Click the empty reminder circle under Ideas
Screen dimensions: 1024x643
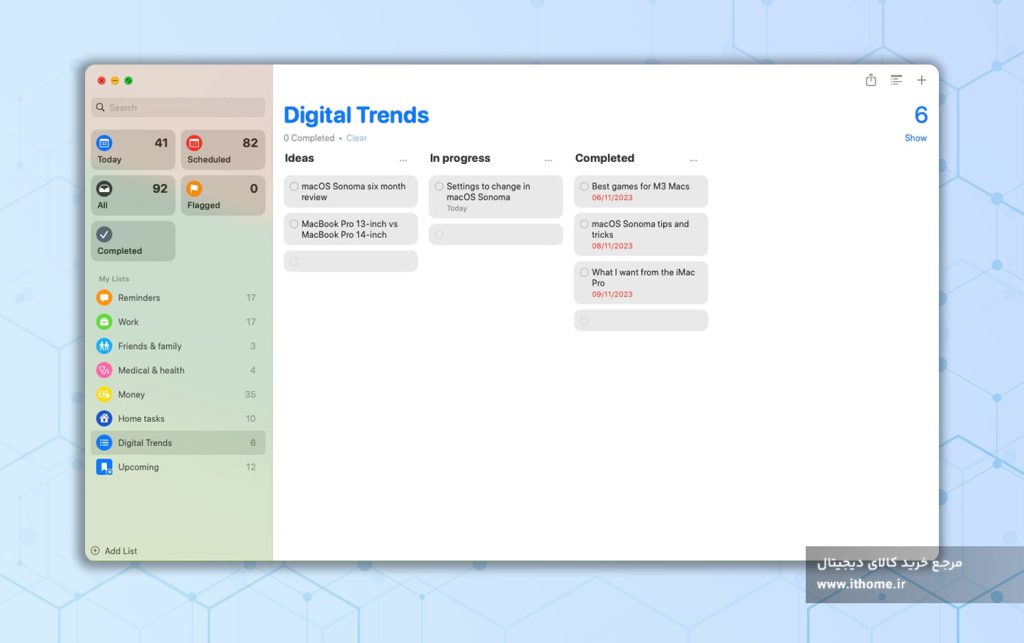(x=294, y=262)
